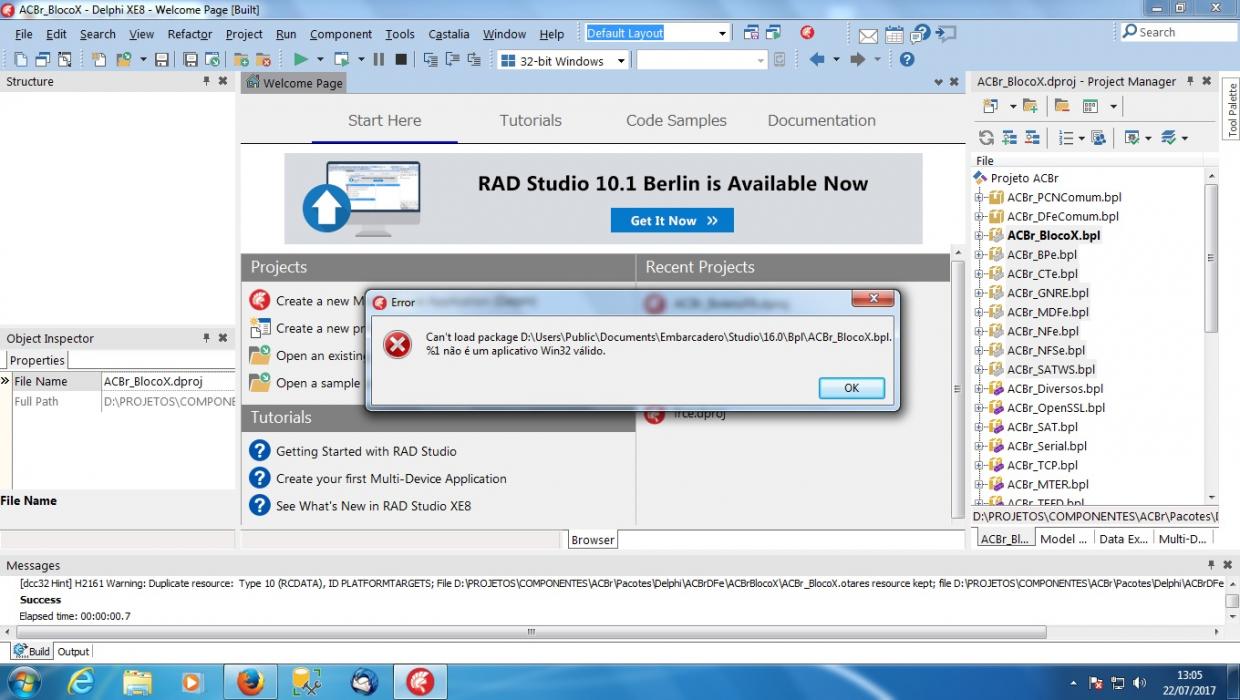The width and height of the screenshot is (1240, 700).
Task: Open the Default Layout dropdown
Action: click(722, 33)
